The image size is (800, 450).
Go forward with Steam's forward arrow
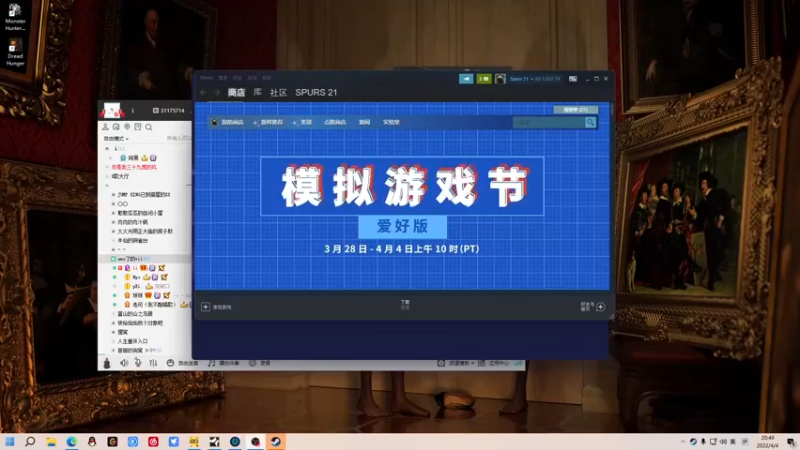tap(217, 92)
